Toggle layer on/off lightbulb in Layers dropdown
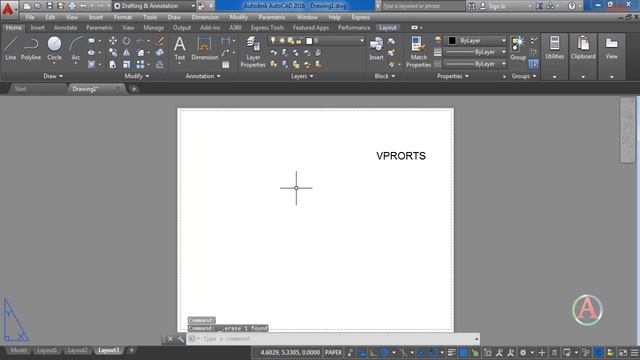The height and width of the screenshot is (360, 640). tap(273, 40)
